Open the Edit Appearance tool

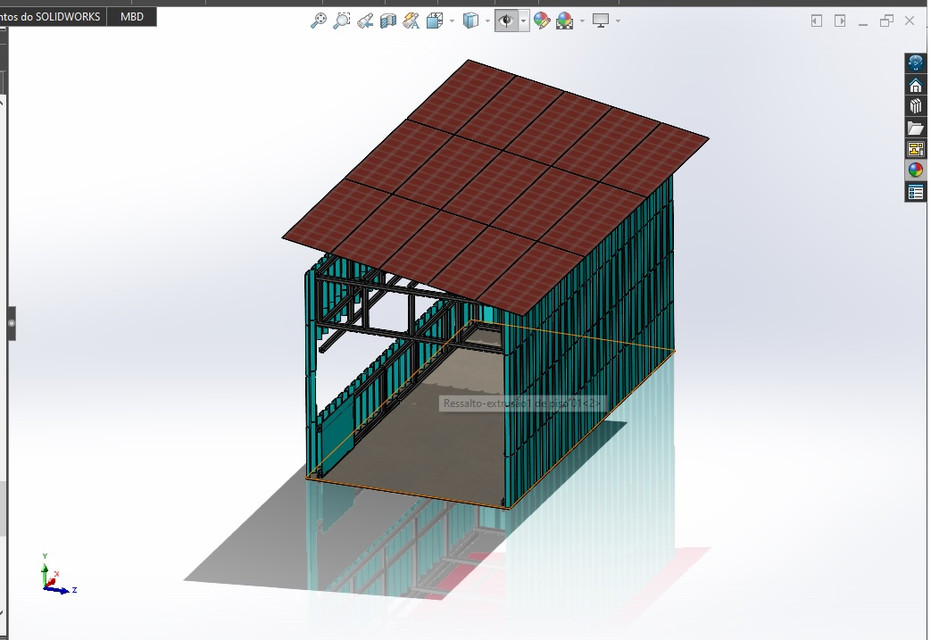click(541, 19)
